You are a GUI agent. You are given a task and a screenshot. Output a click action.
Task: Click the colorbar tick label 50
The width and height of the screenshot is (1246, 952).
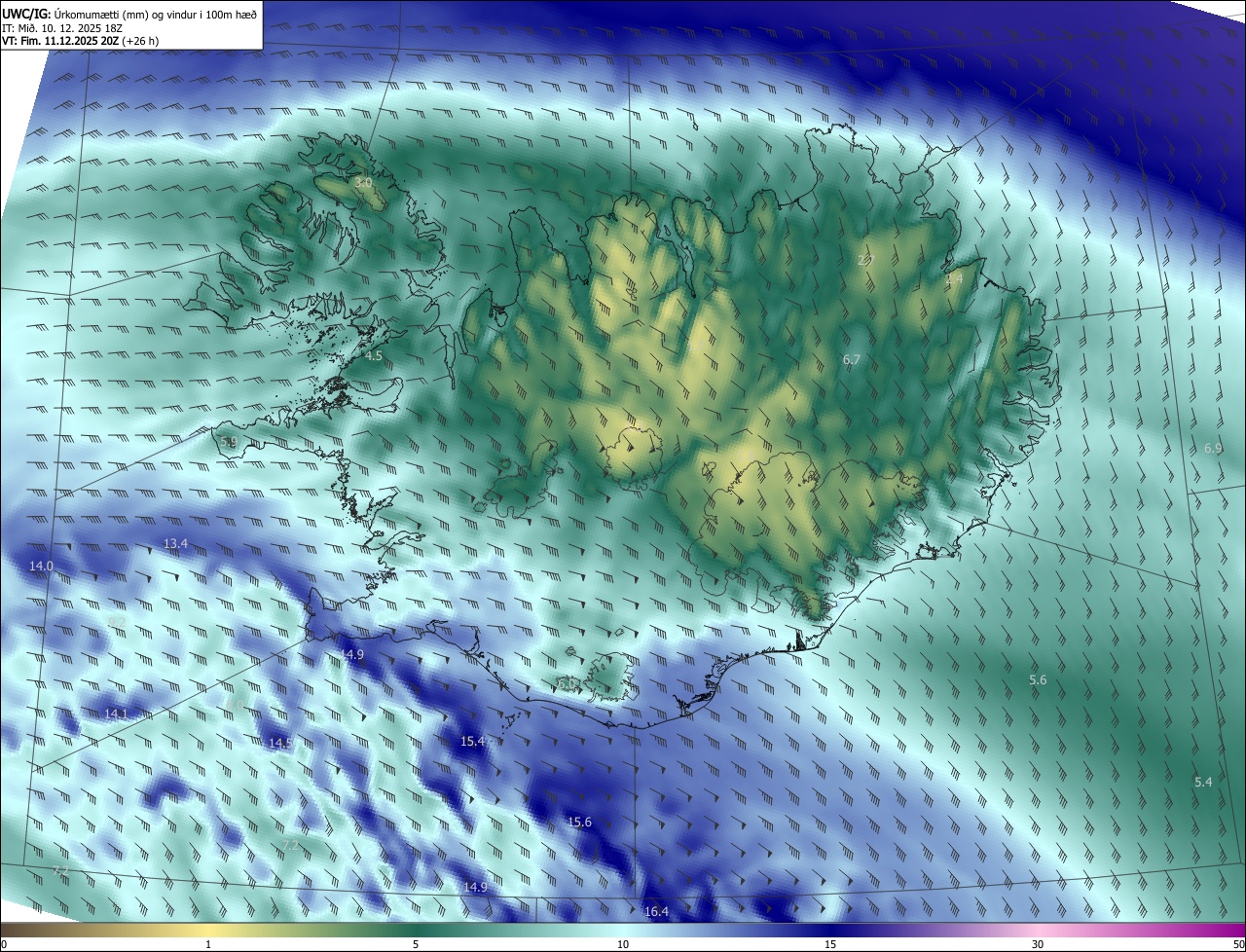click(1238, 945)
